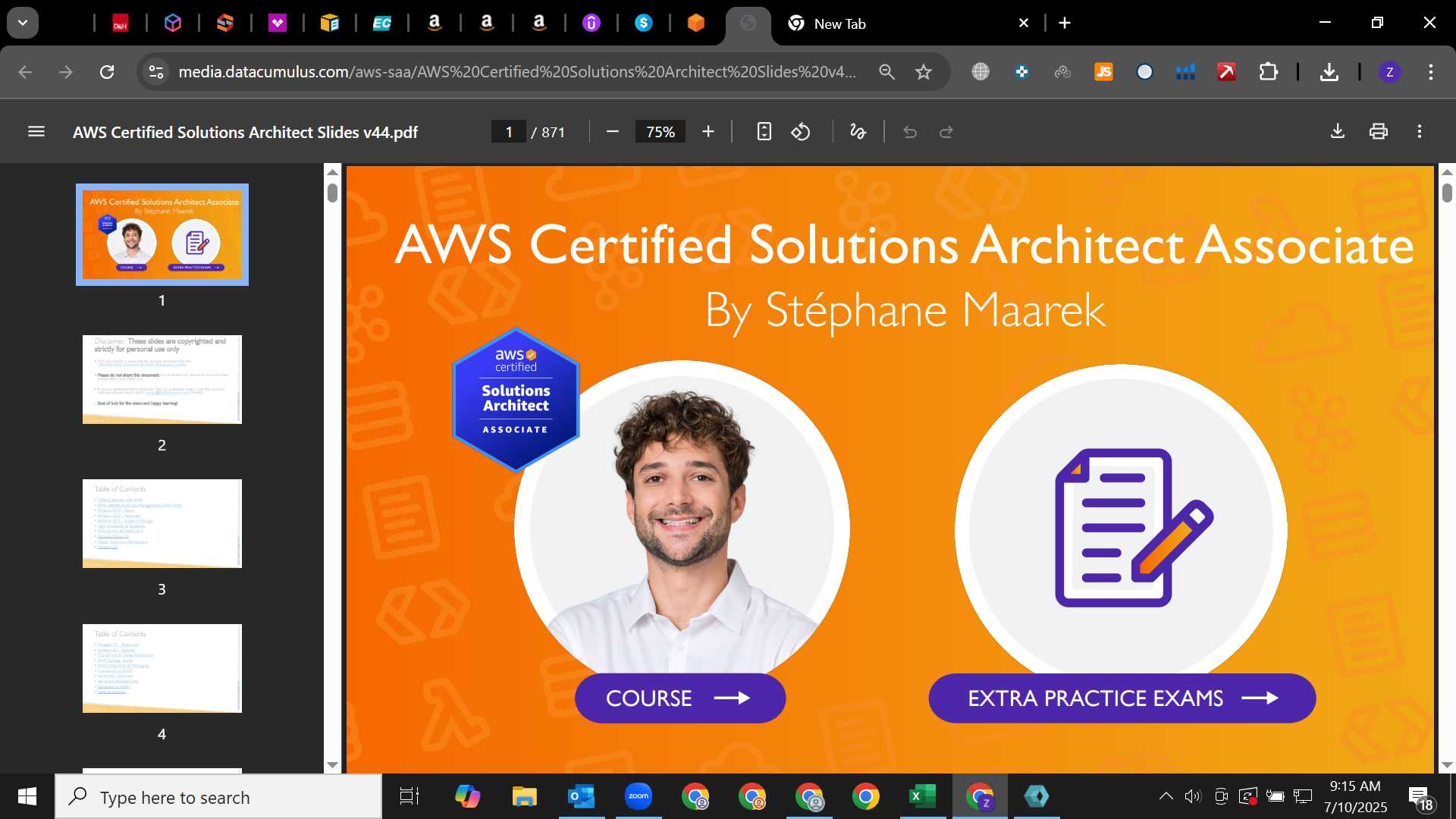1456x819 pixels.
Task: Open Chrome three-dot menu
Action: (x=1431, y=72)
